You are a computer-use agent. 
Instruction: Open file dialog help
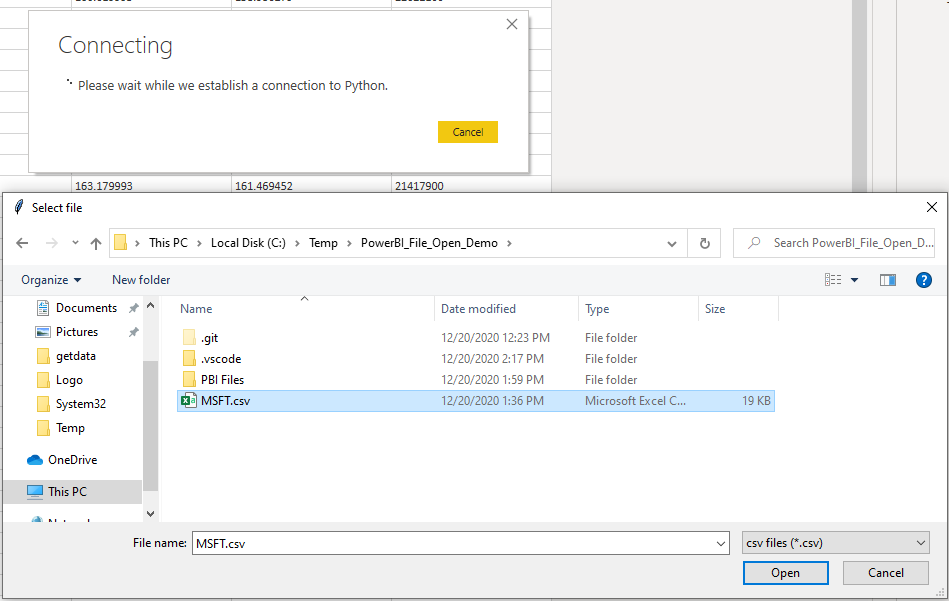[924, 280]
